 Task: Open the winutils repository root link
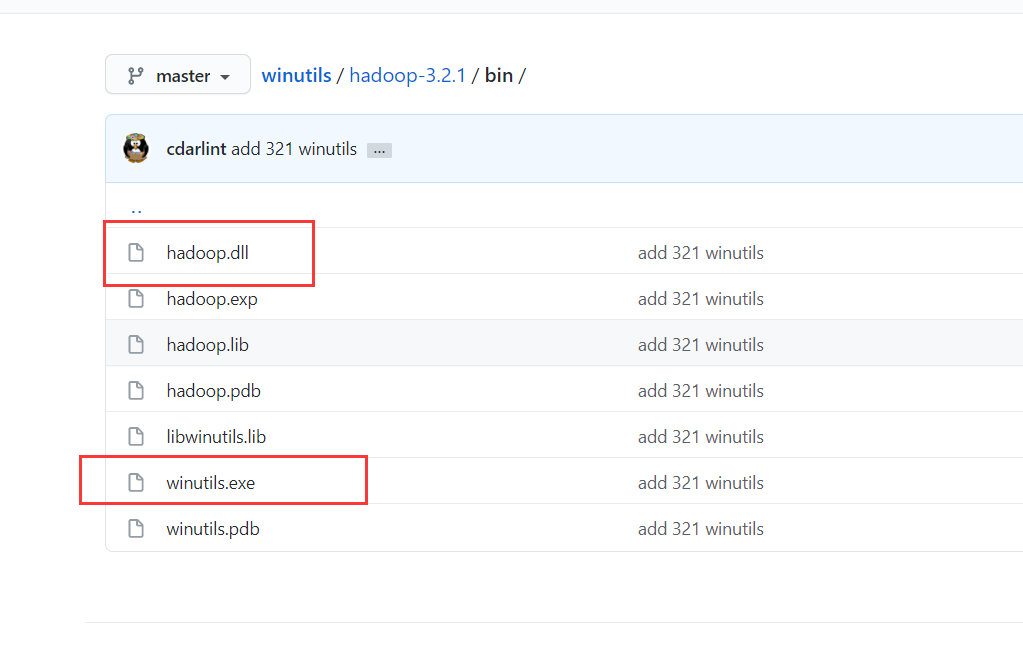click(x=296, y=74)
